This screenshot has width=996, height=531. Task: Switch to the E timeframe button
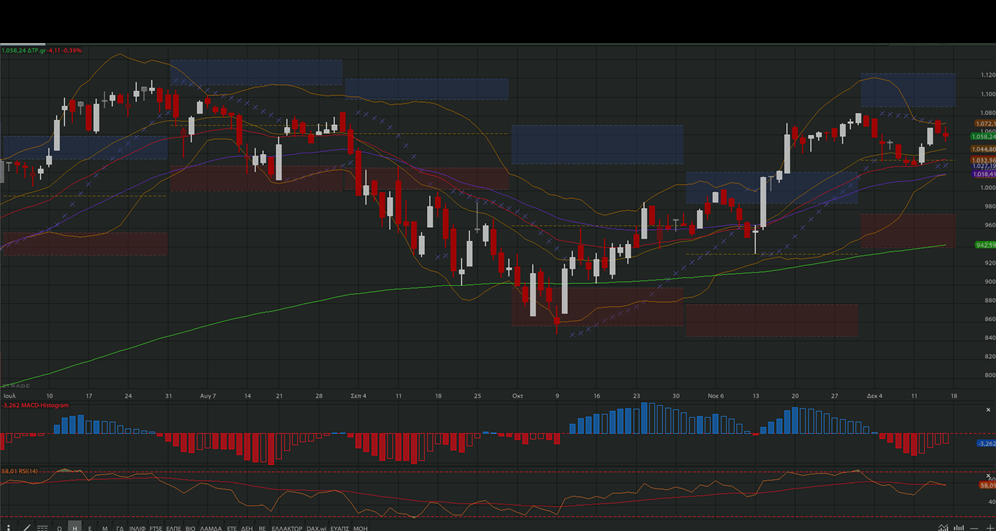[90, 528]
